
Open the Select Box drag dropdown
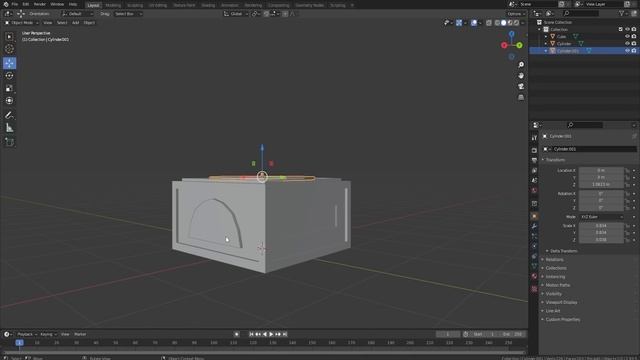128,14
